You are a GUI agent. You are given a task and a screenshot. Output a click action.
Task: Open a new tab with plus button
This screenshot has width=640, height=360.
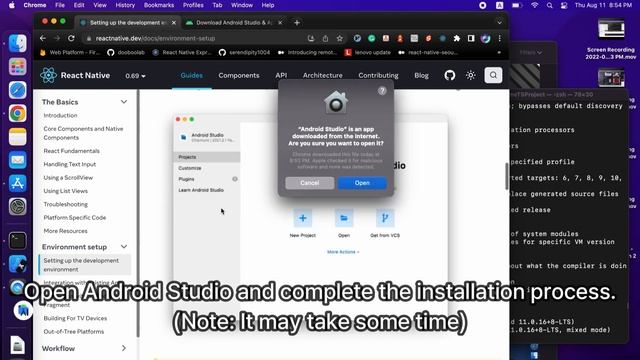[297, 23]
